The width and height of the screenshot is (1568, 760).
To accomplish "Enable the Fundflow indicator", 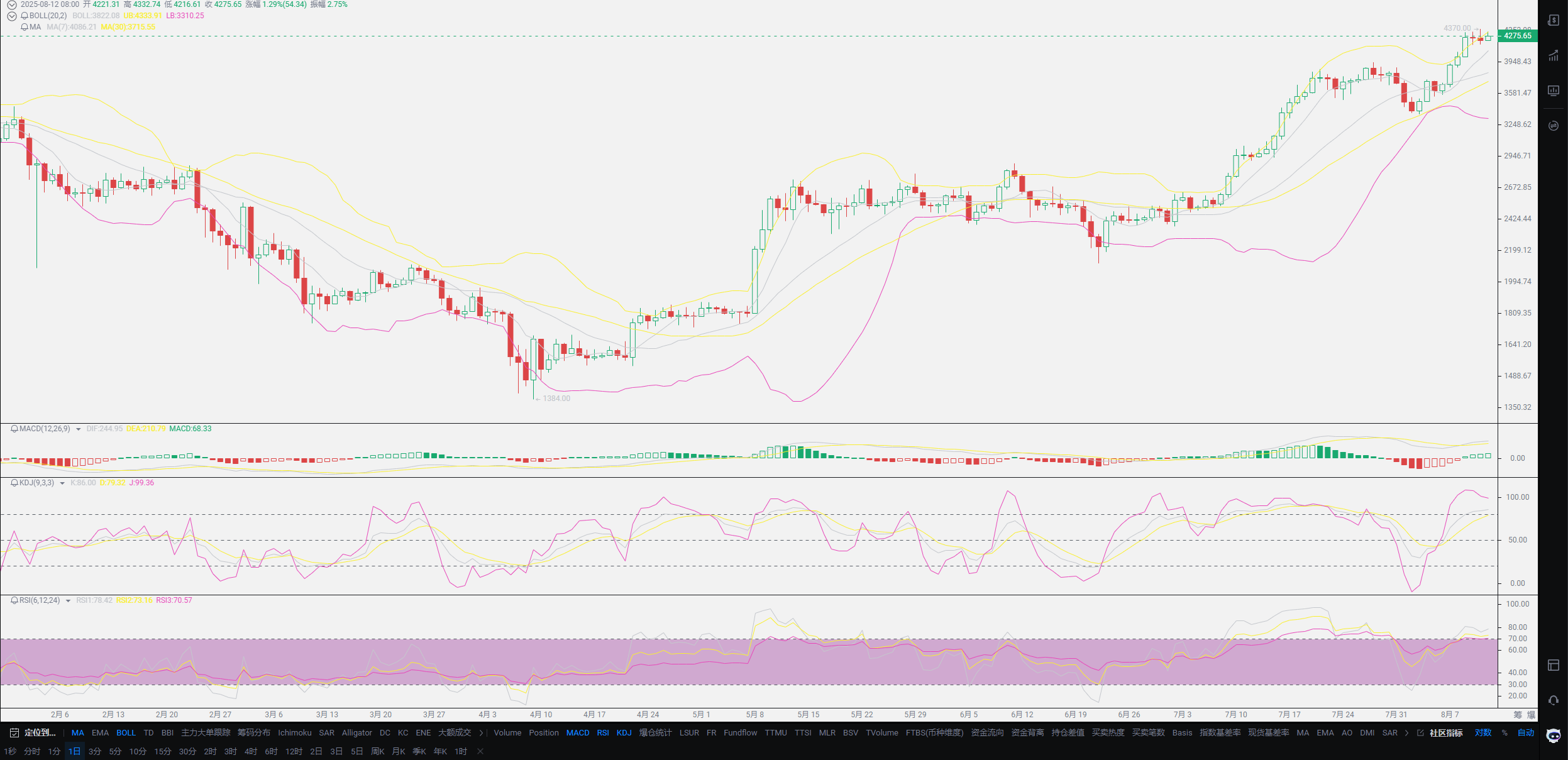I will pyautogui.click(x=741, y=733).
